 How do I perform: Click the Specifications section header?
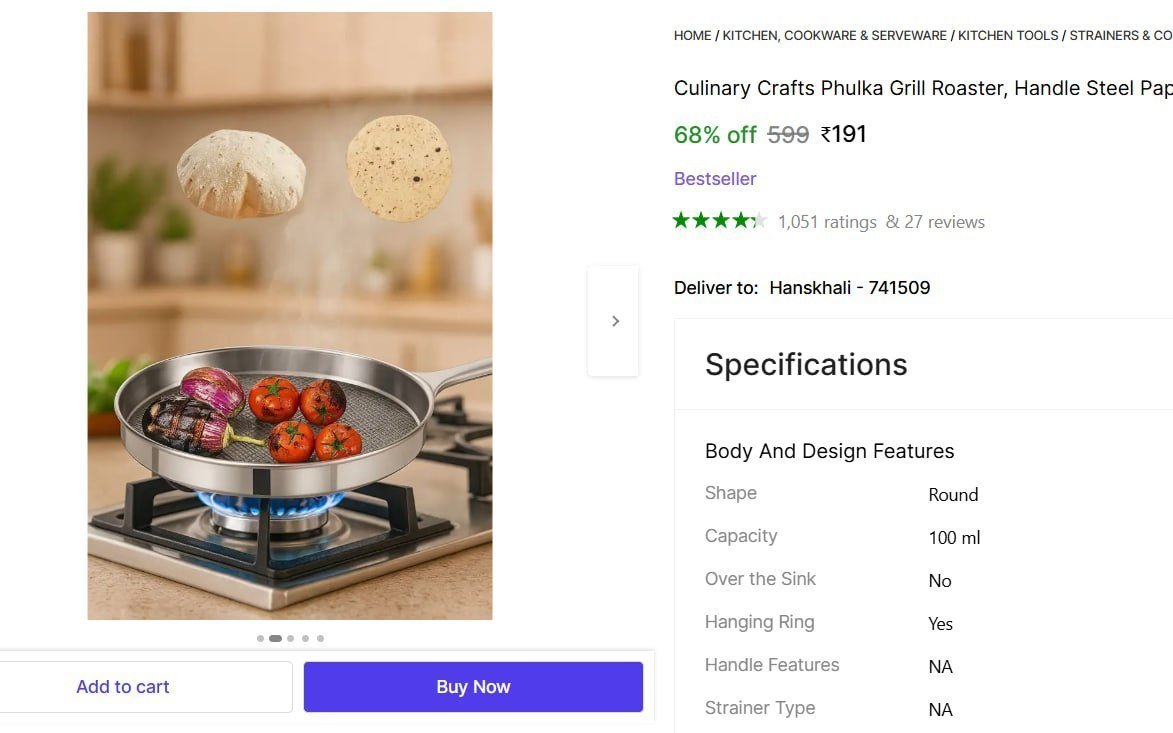[x=806, y=365]
